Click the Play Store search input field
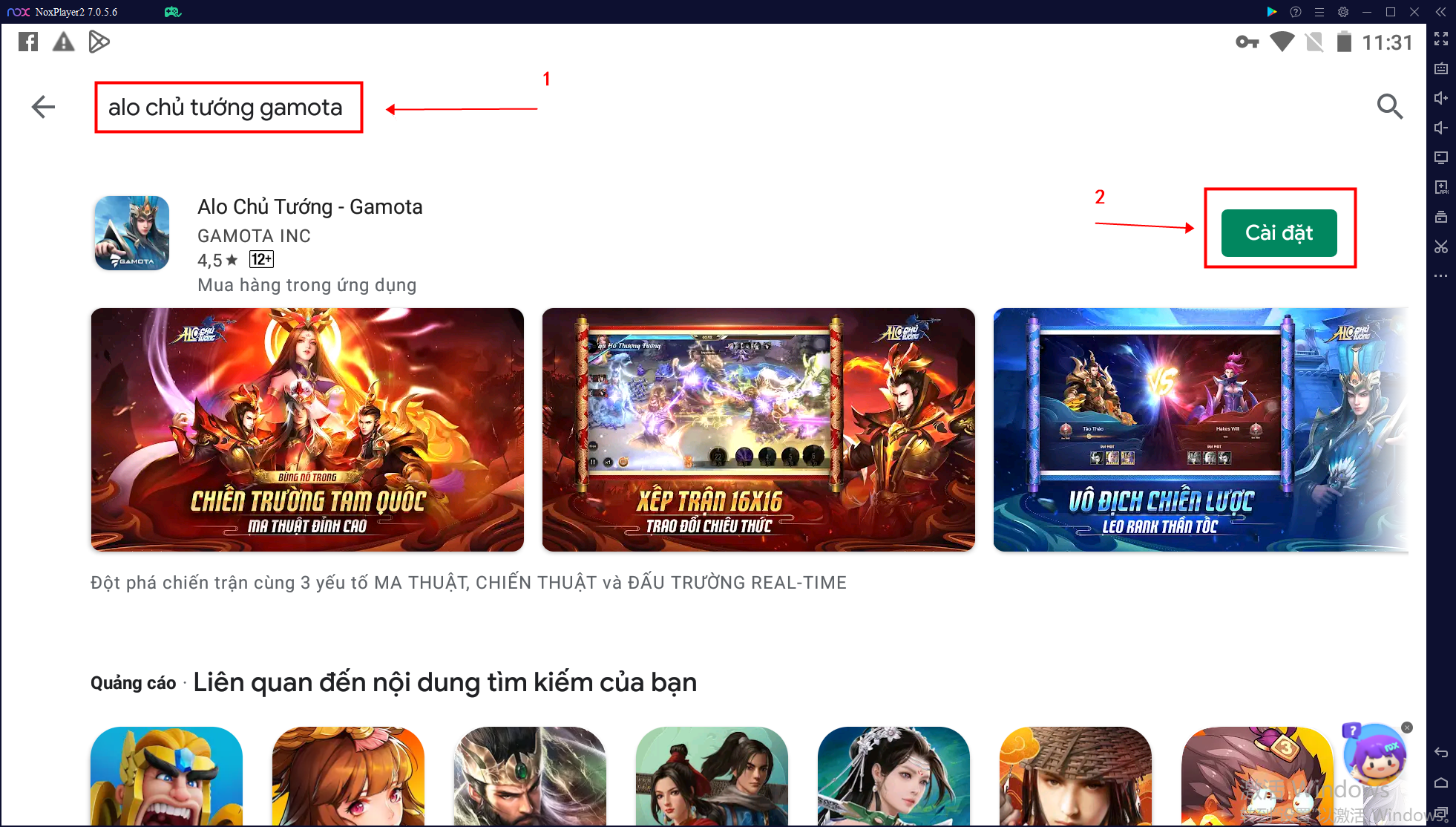This screenshot has width=1456, height=827. click(226, 107)
